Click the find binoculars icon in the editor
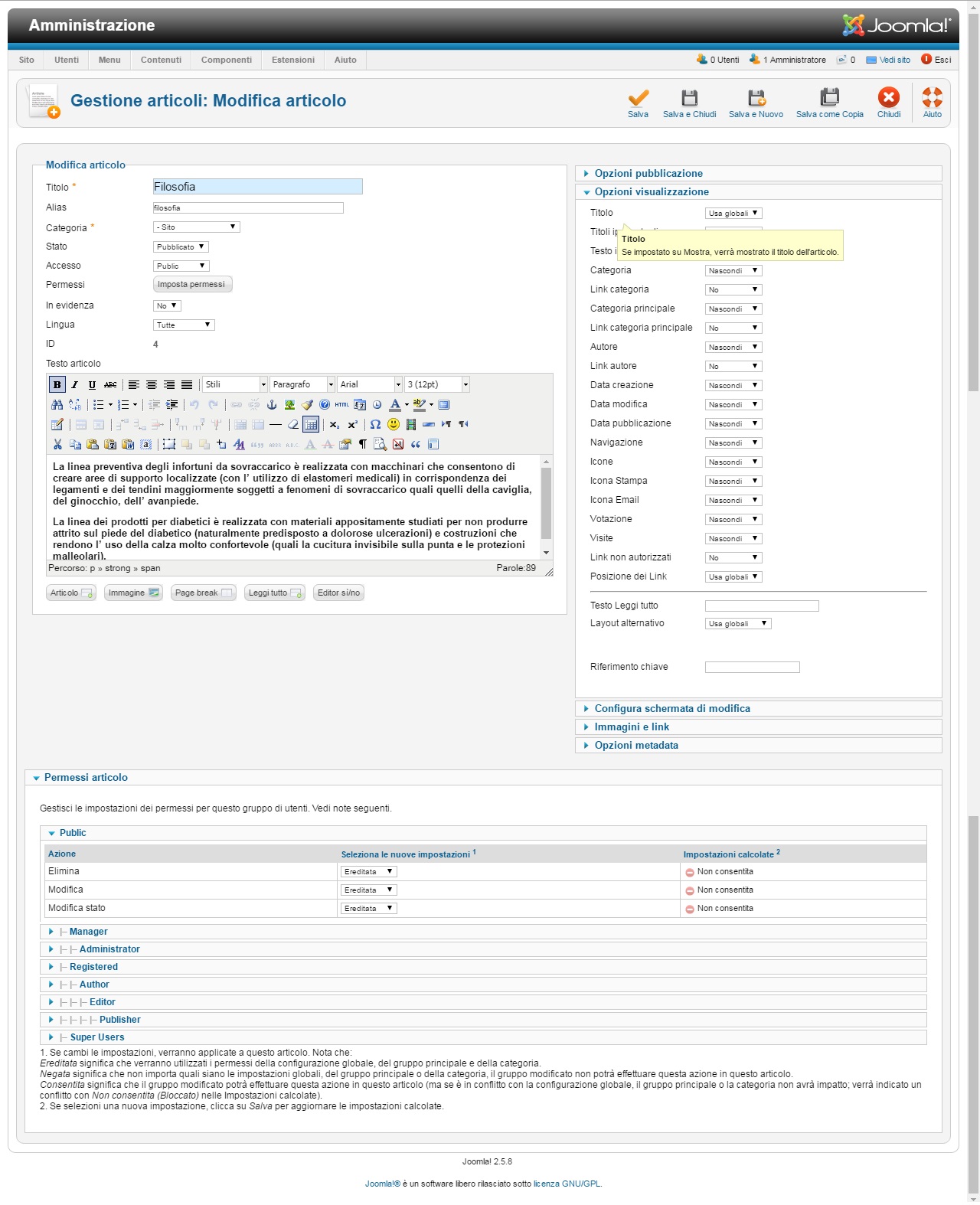980x1205 pixels. pos(57,404)
